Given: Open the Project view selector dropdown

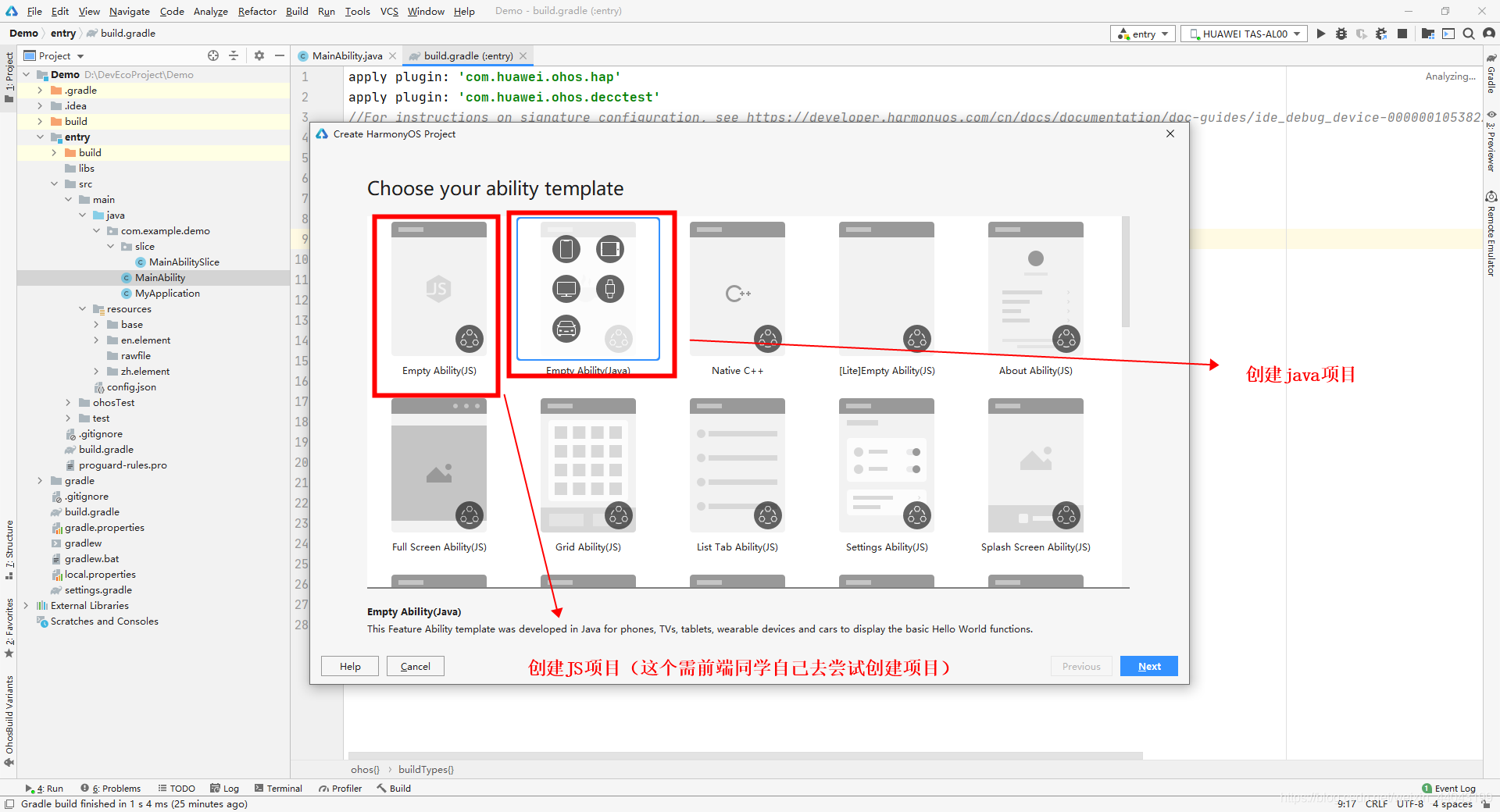Looking at the screenshot, I should (x=54, y=56).
